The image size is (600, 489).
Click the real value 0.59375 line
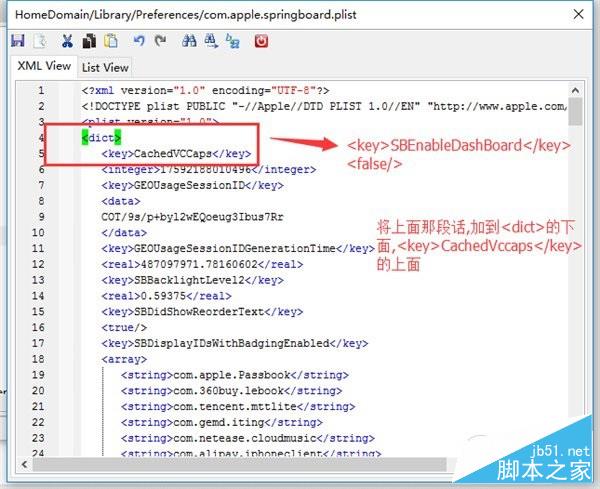[x=166, y=296]
